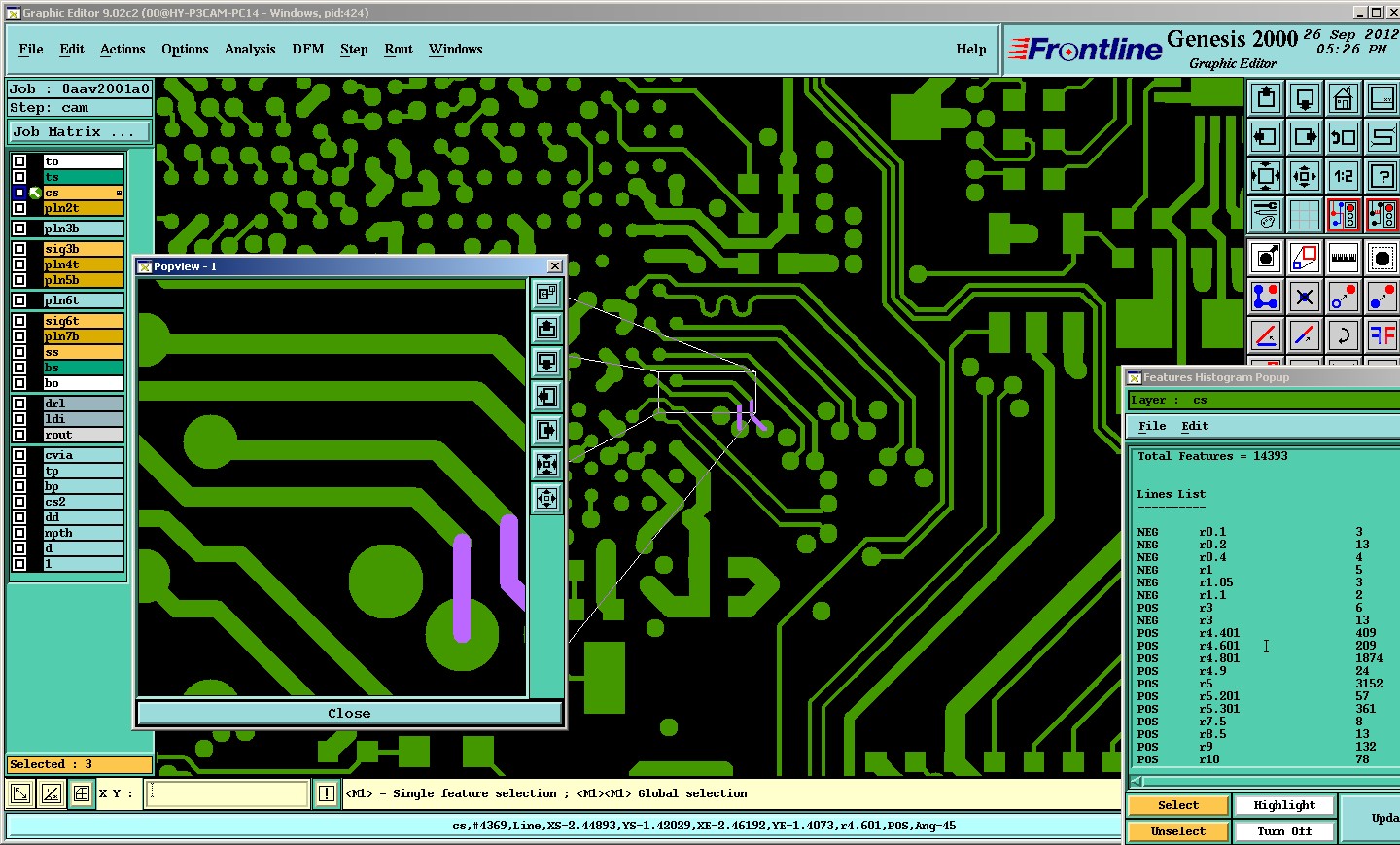Toggle display checkbox for layer rout
The width and height of the screenshot is (1400, 845).
pos(19,435)
